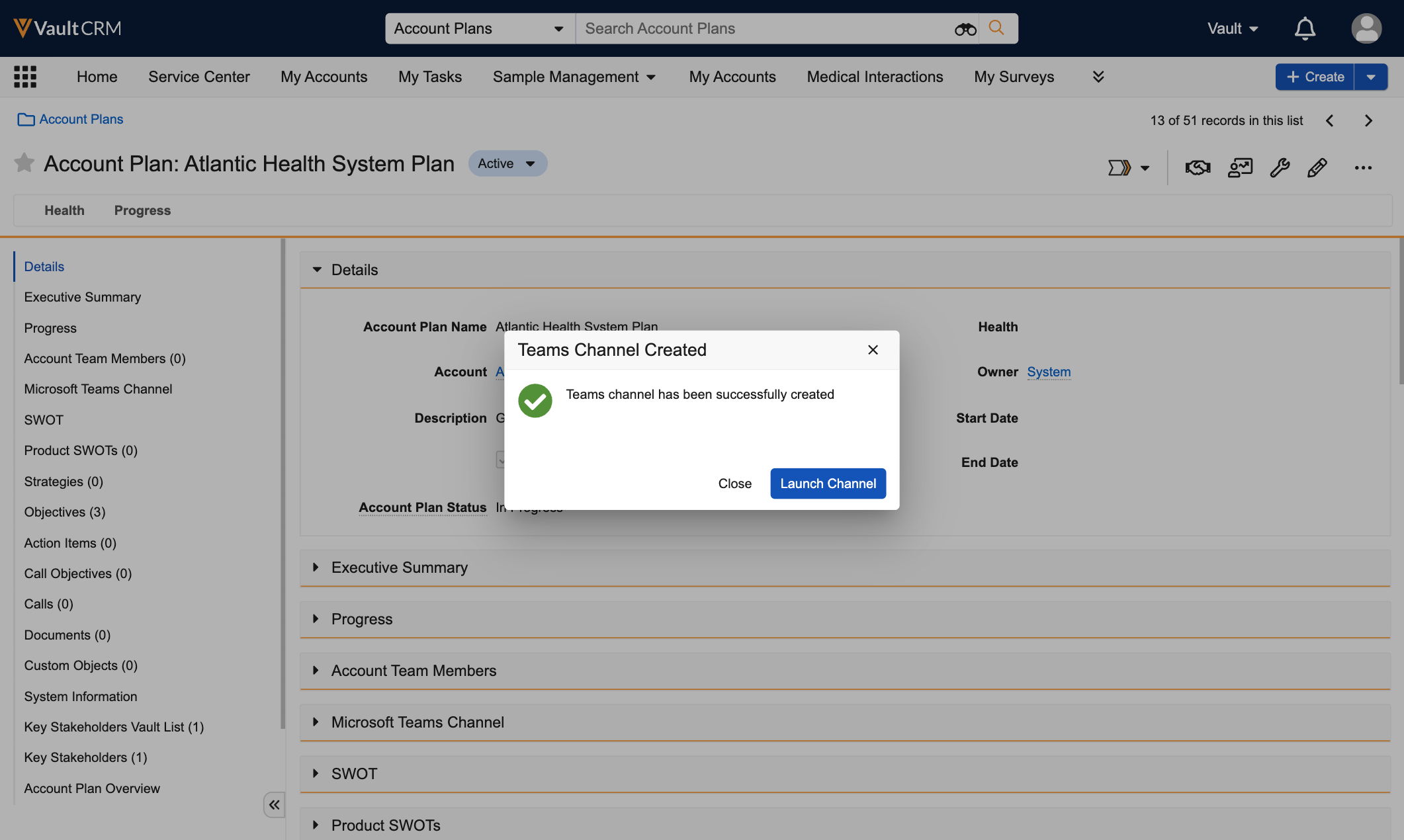Collapse the Details section

click(x=317, y=270)
